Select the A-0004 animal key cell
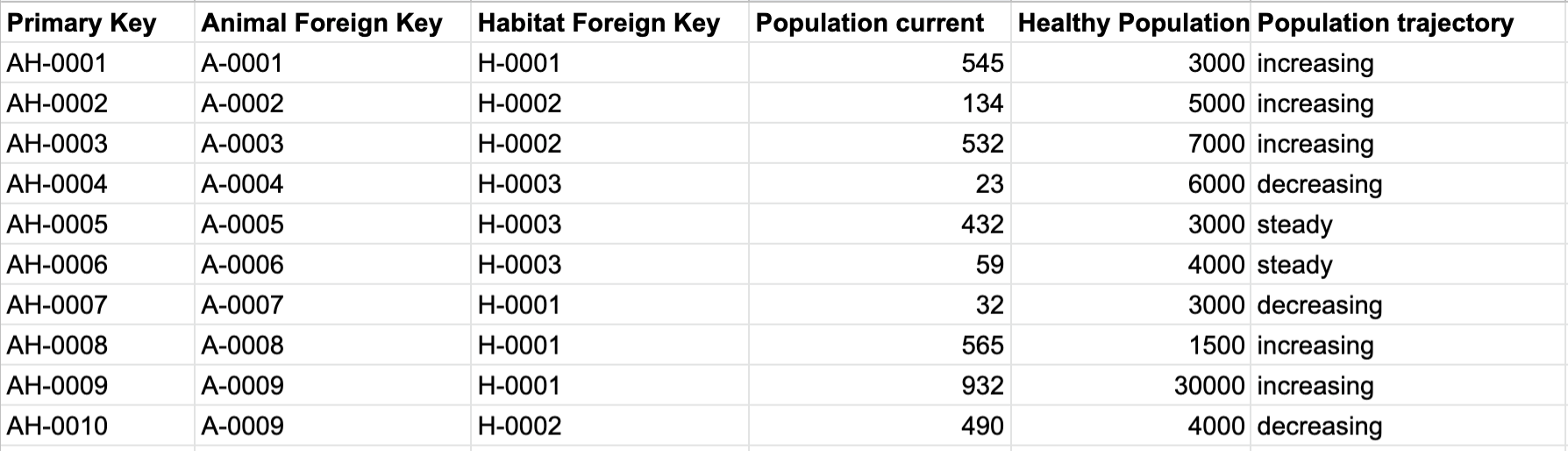The height and width of the screenshot is (451, 1568). click(x=332, y=184)
